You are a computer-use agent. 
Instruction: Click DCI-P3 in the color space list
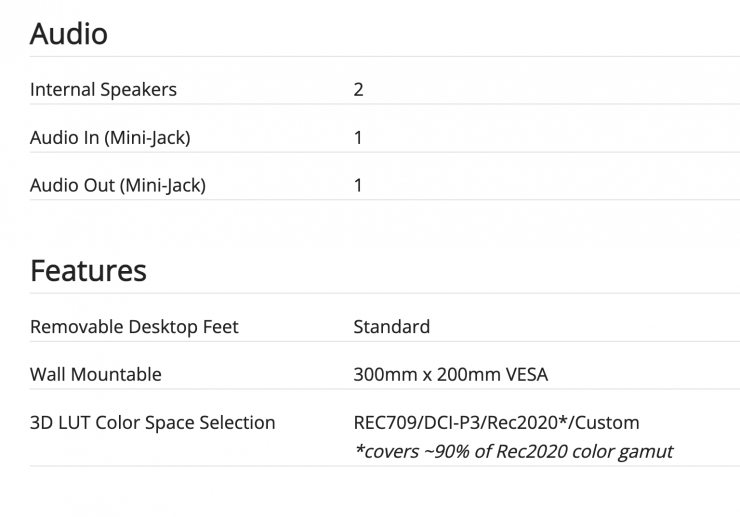450,423
